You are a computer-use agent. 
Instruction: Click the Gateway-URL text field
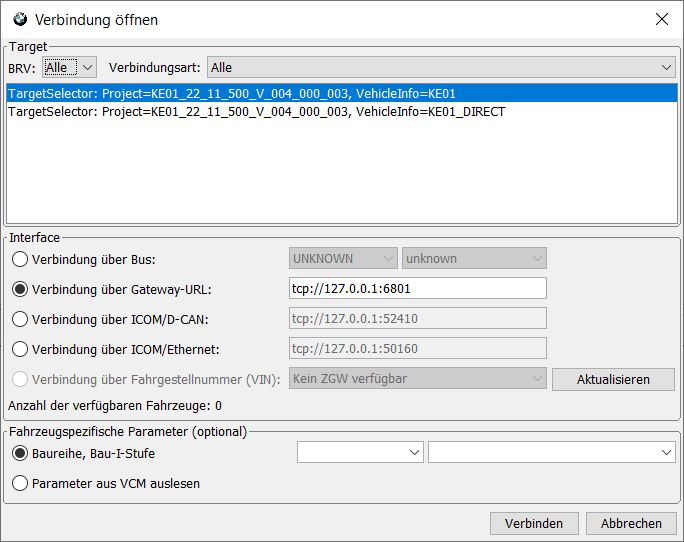(x=417, y=288)
